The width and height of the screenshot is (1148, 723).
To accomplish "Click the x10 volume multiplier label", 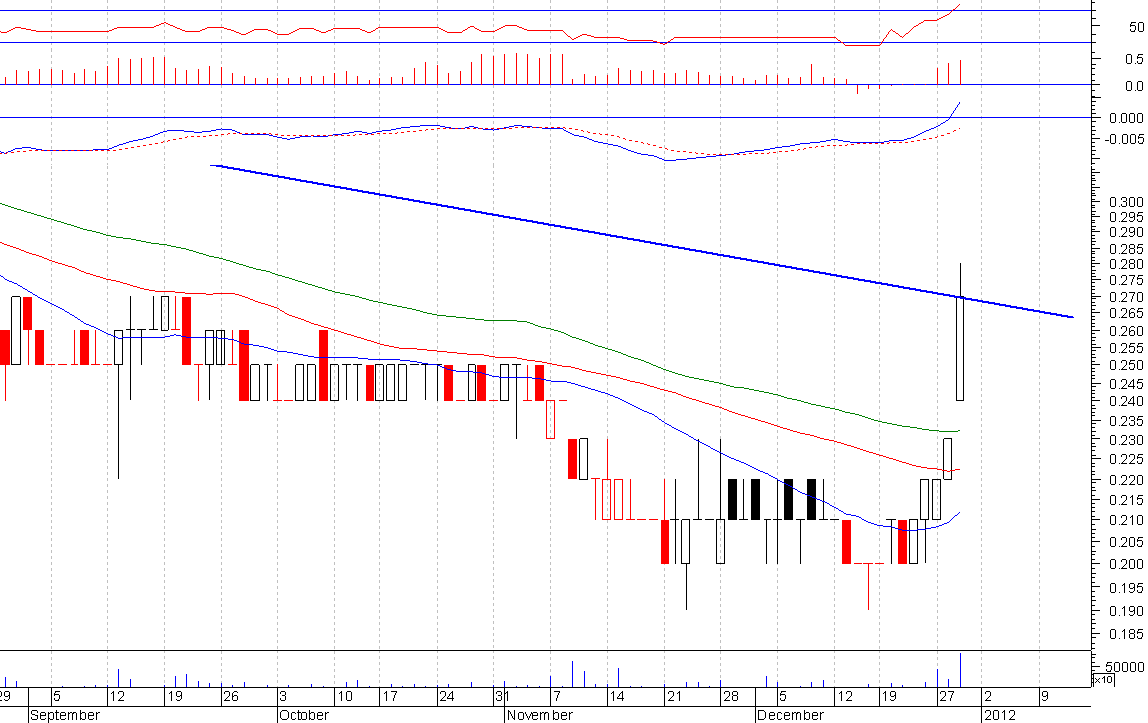I will click(x=1102, y=680).
